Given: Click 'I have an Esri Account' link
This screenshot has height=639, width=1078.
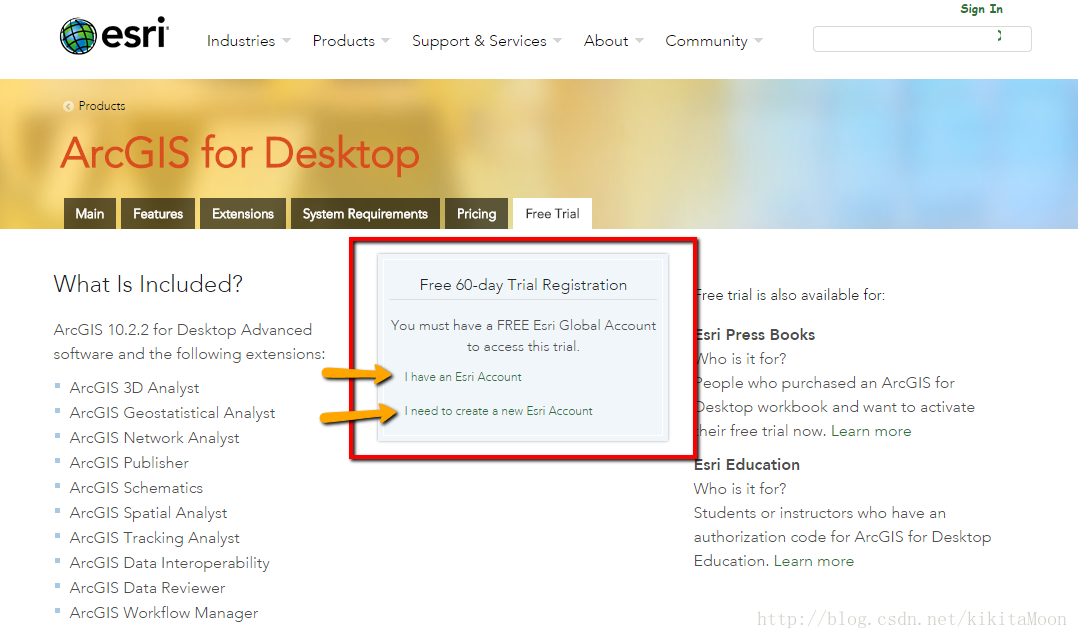Looking at the screenshot, I should (x=463, y=377).
